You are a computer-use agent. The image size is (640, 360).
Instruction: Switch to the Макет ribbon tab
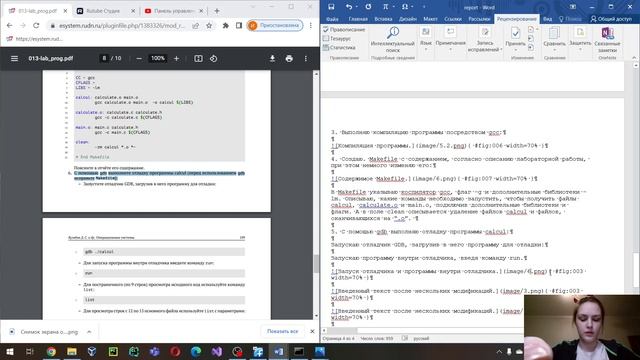pyautogui.click(x=430, y=19)
